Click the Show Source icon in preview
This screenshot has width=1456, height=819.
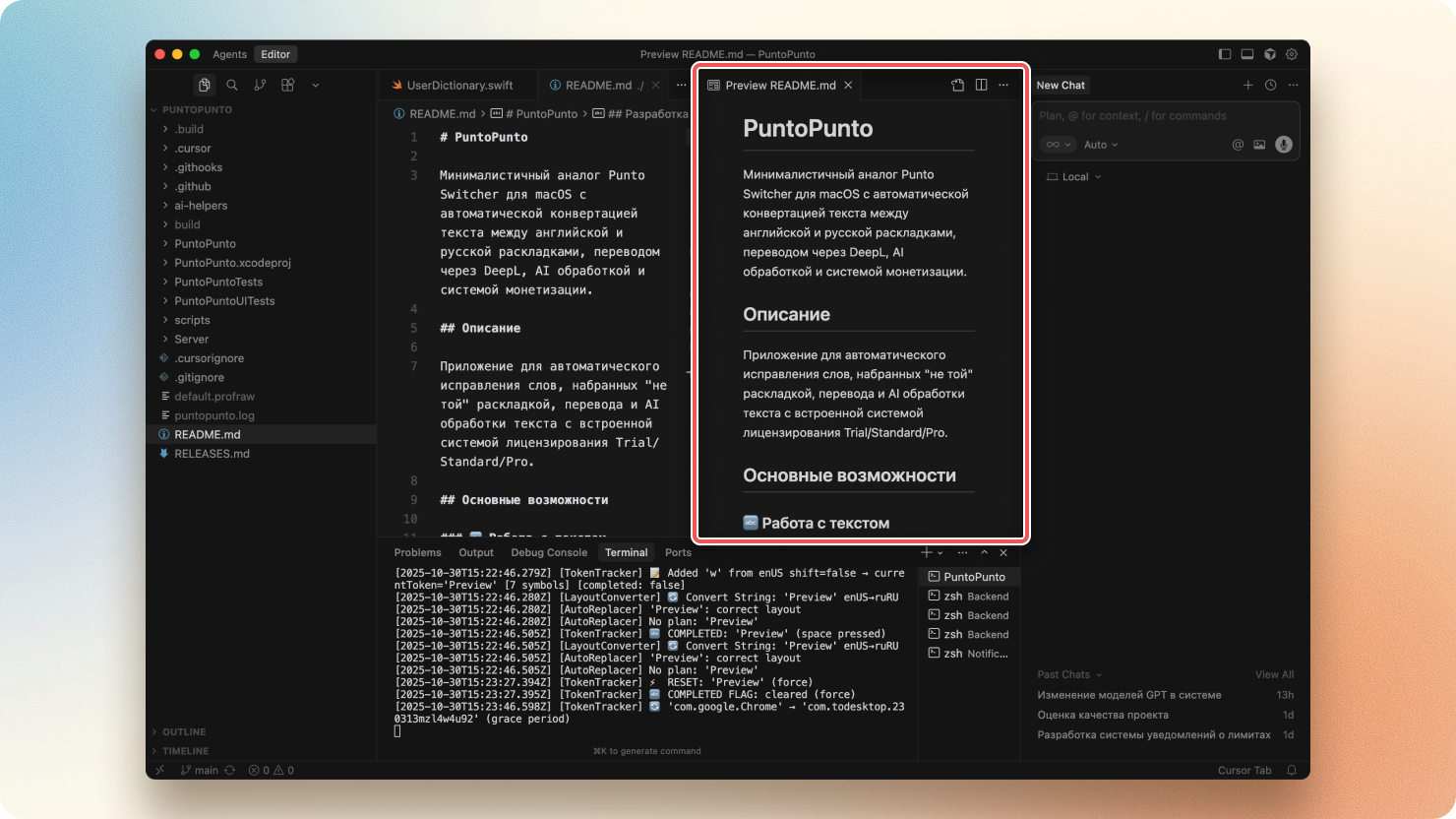click(x=957, y=86)
